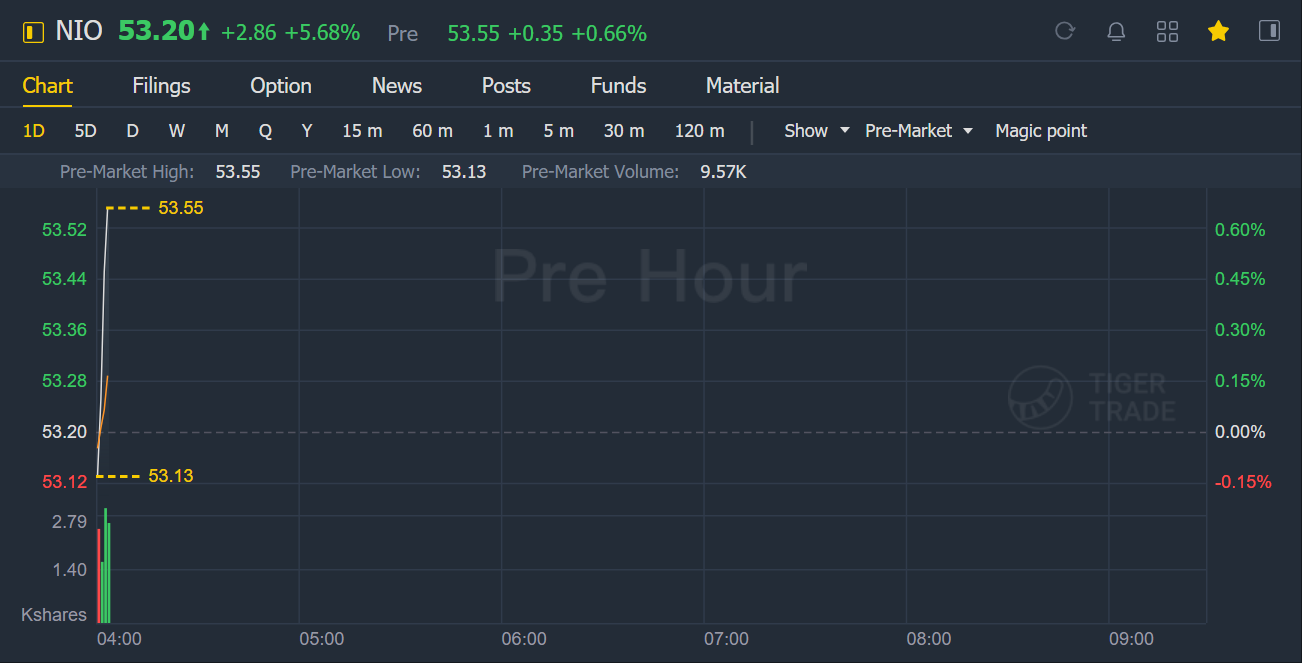
Task: Click the four-square grid layout icon
Action: click(1167, 32)
